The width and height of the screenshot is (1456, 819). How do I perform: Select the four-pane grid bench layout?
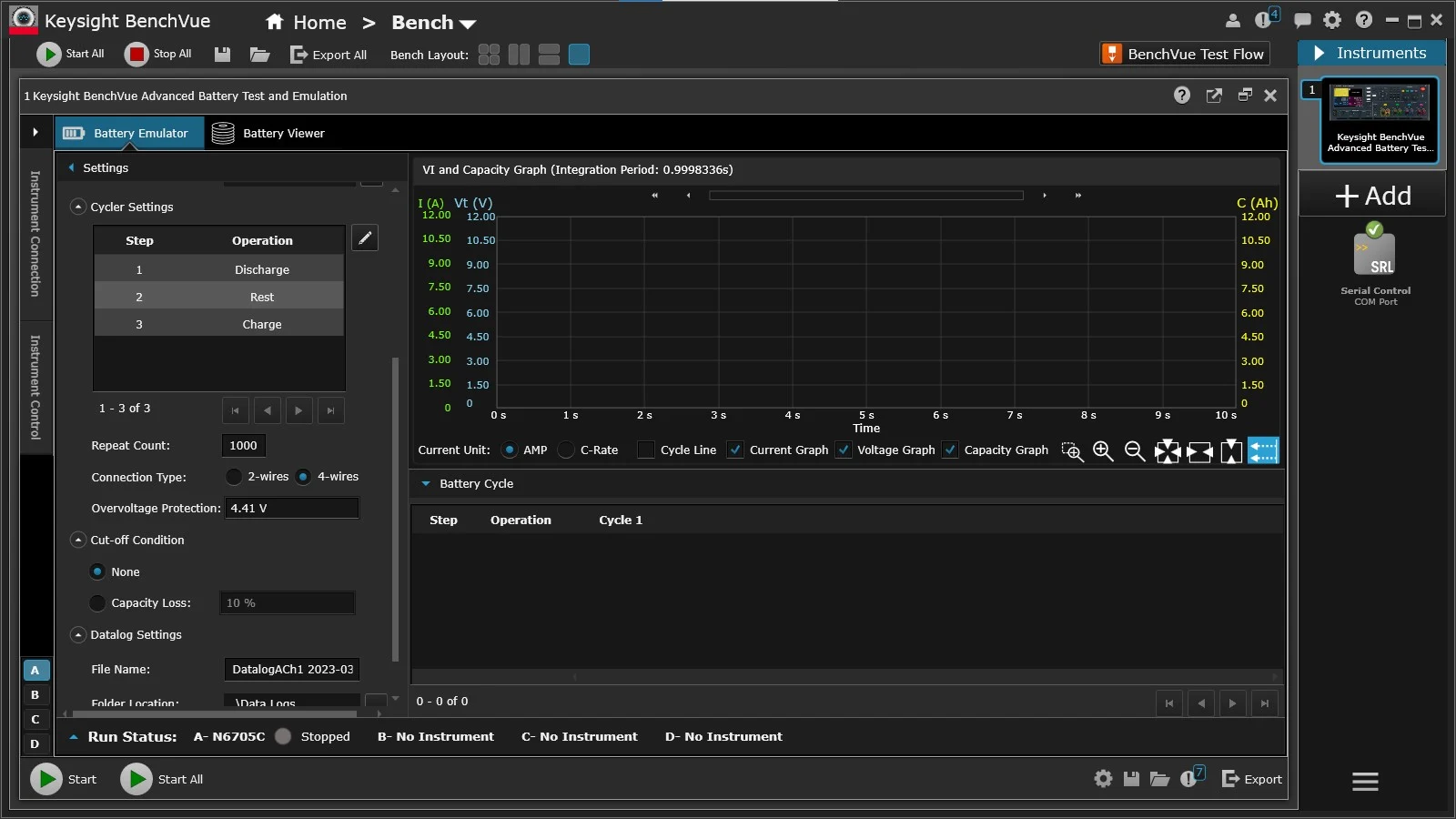coord(489,55)
